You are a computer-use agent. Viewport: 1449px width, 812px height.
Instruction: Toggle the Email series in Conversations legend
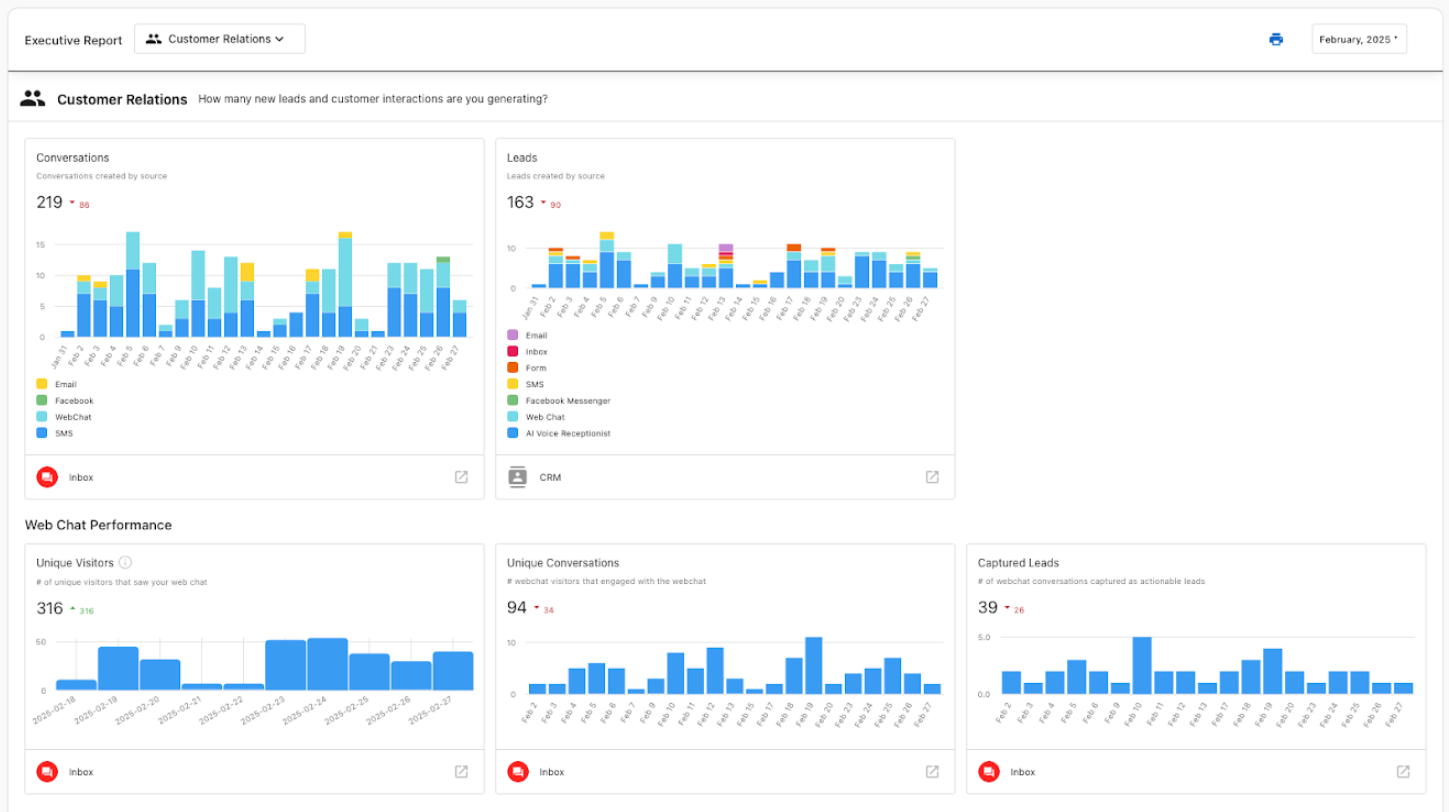pyautogui.click(x=65, y=384)
